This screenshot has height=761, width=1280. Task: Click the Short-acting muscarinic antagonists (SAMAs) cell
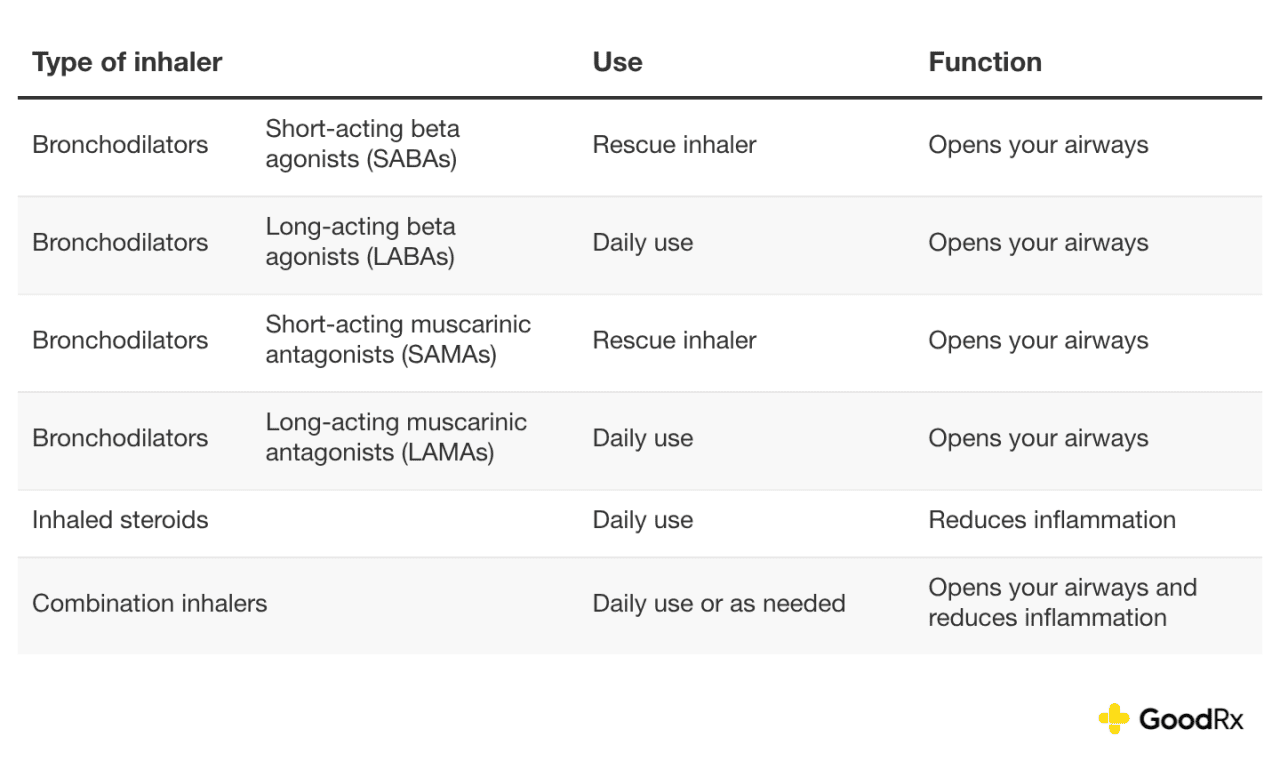click(398, 340)
